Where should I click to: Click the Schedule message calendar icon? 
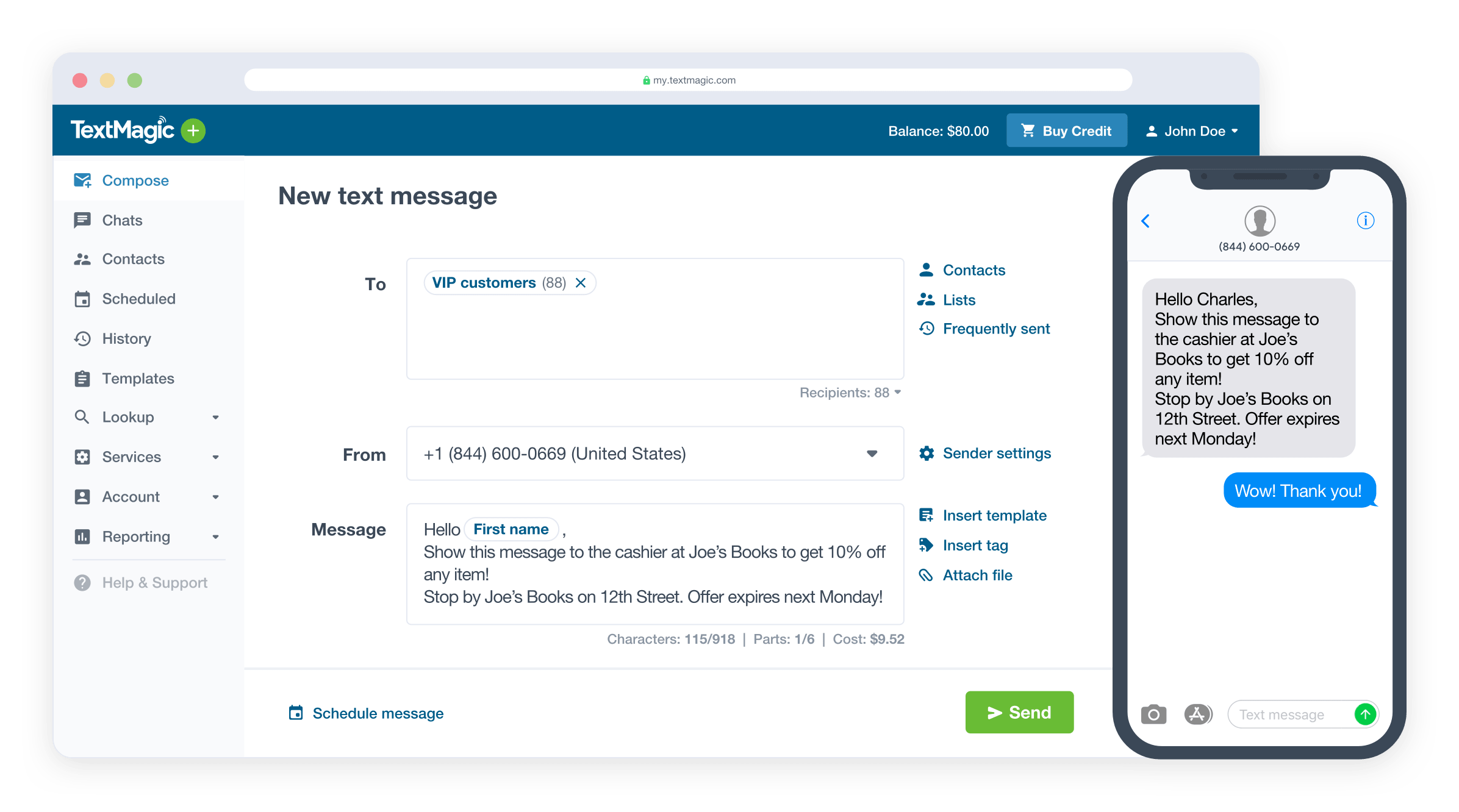pos(296,713)
